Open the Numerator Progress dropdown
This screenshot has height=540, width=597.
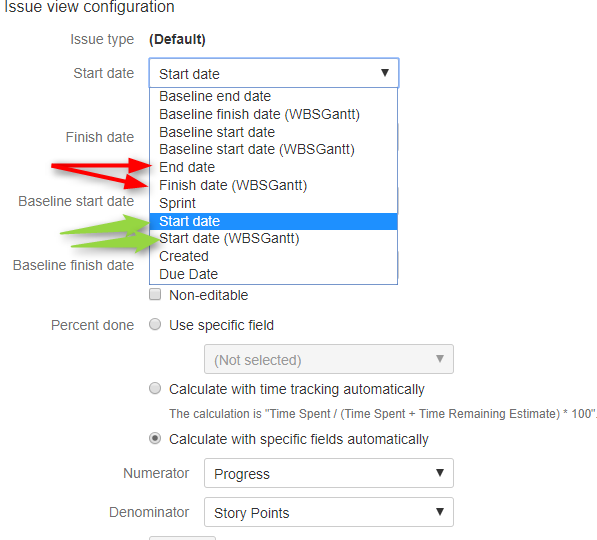329,473
